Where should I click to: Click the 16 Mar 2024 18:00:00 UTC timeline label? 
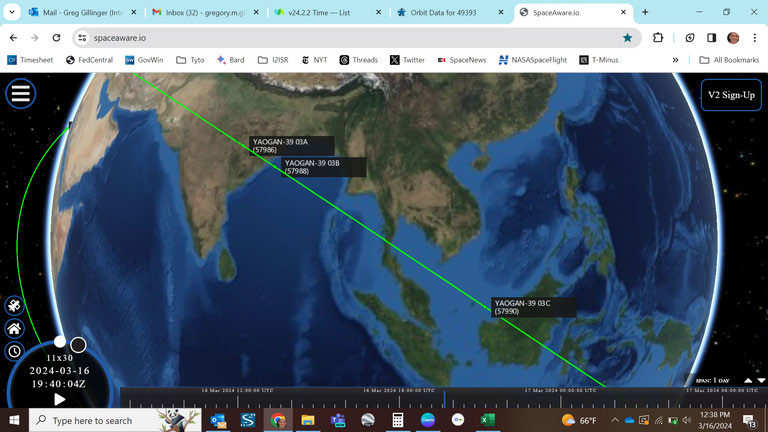pyautogui.click(x=399, y=390)
